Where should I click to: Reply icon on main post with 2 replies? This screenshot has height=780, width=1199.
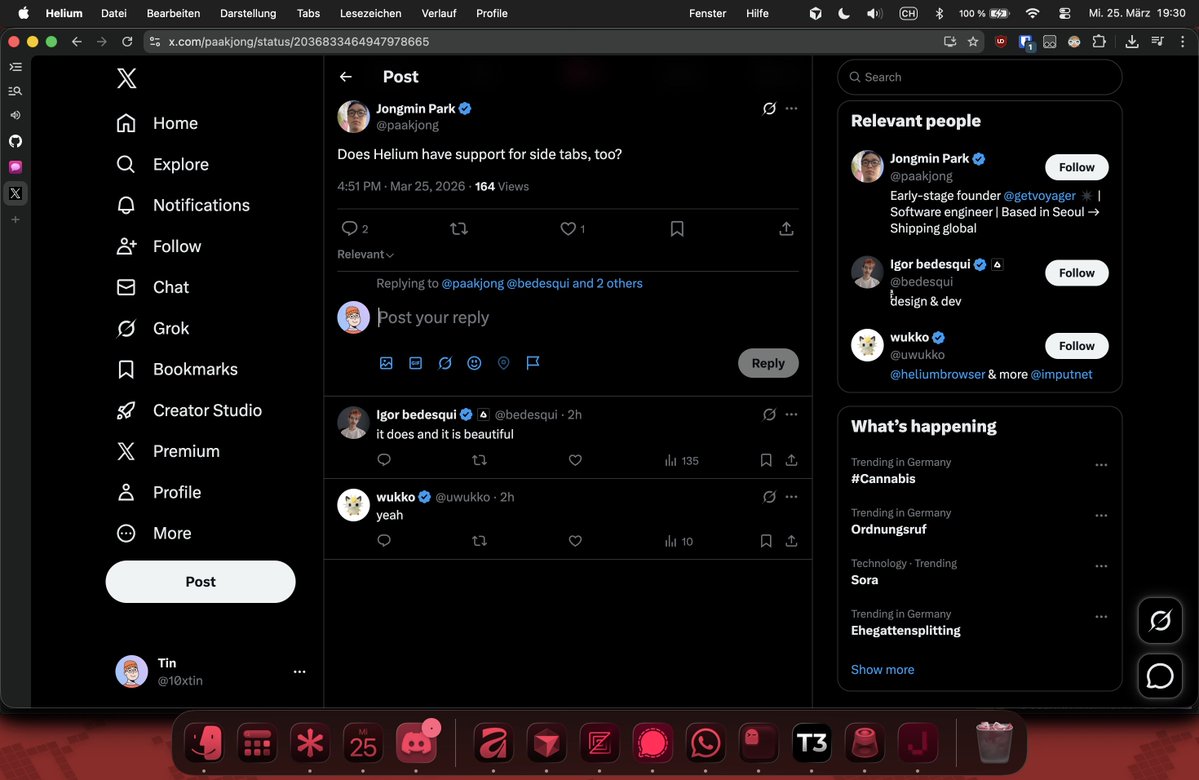355,229
